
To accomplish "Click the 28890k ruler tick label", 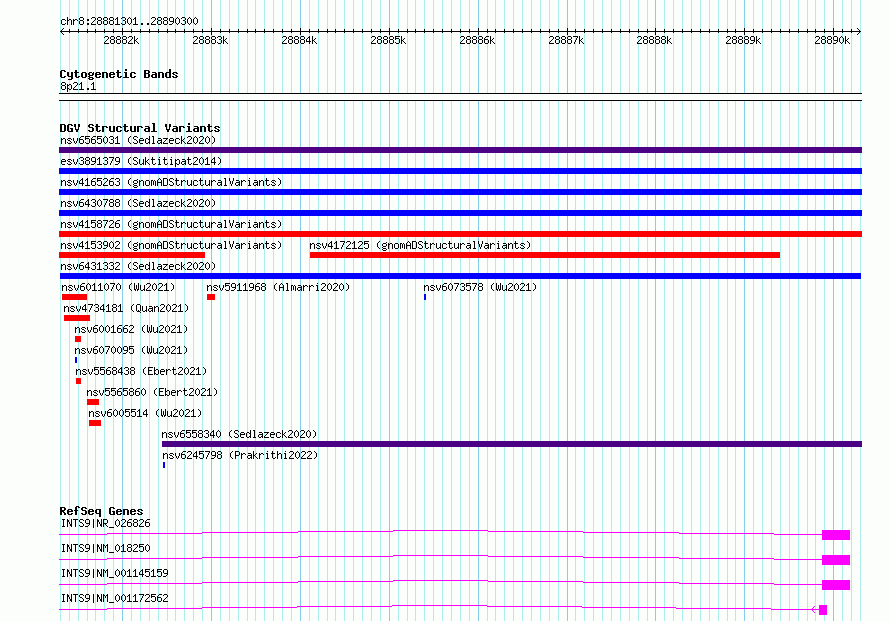I will 832,40.
